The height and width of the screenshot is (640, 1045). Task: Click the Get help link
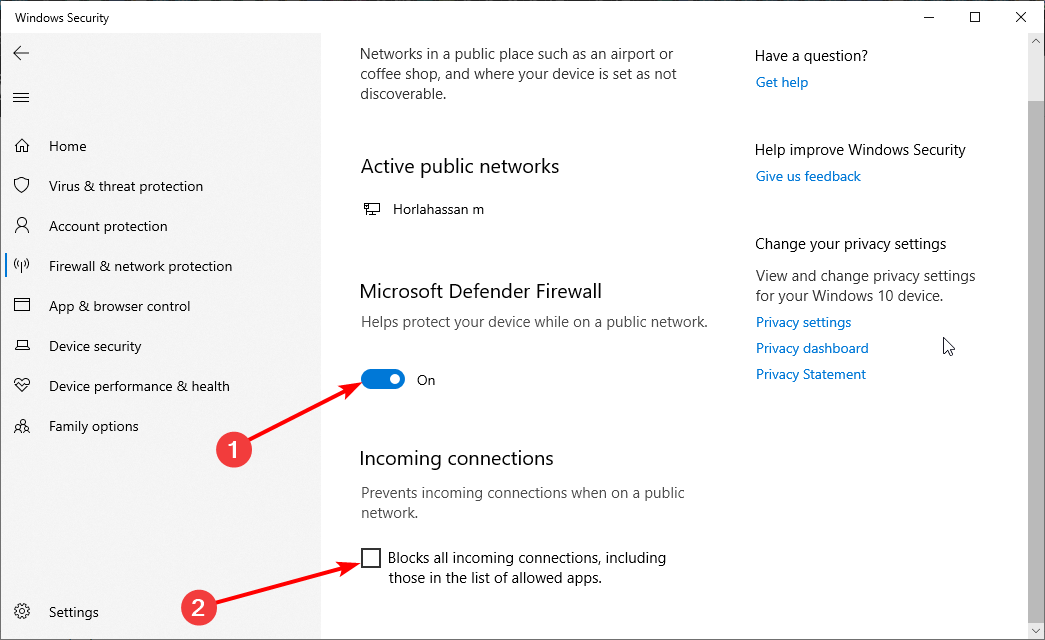[782, 82]
